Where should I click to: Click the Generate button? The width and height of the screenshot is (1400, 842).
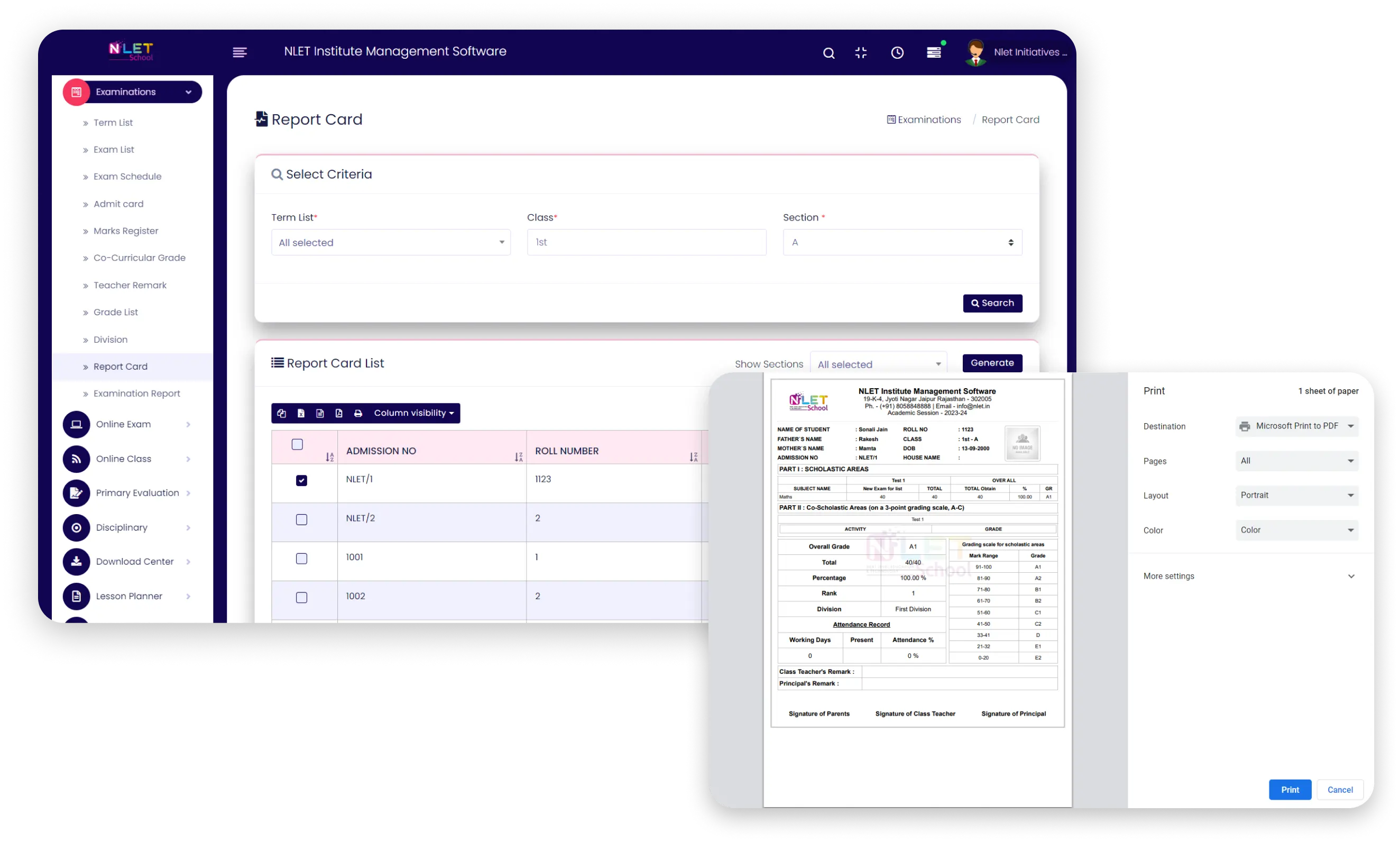point(992,363)
